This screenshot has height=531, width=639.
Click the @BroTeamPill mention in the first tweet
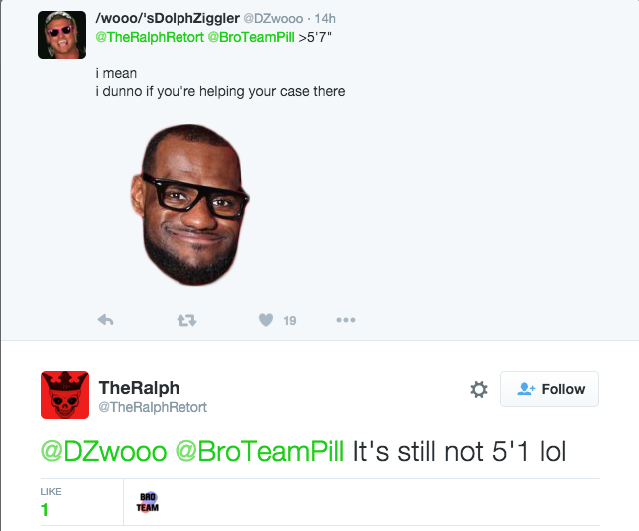(251, 37)
